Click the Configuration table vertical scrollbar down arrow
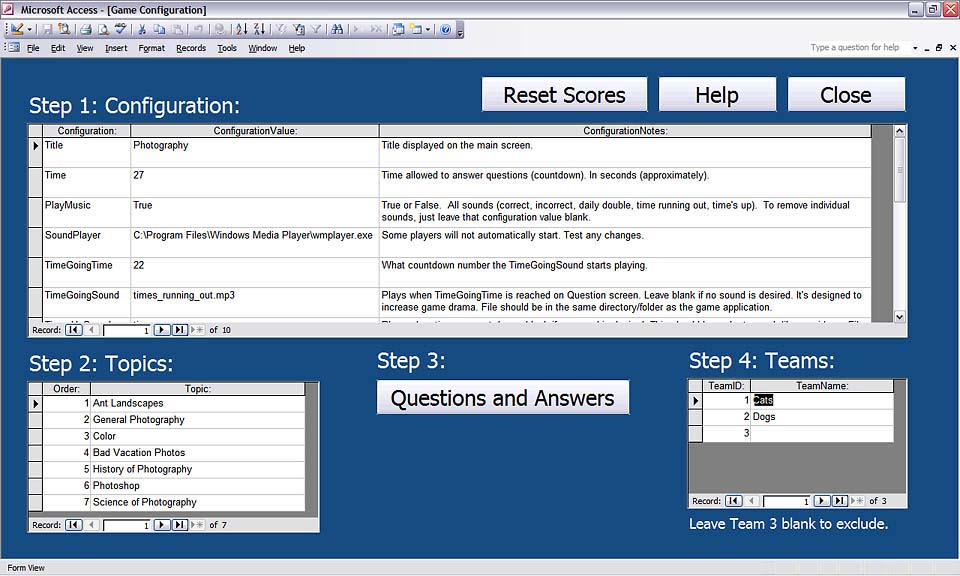The width and height of the screenshot is (960, 576). 899,316
